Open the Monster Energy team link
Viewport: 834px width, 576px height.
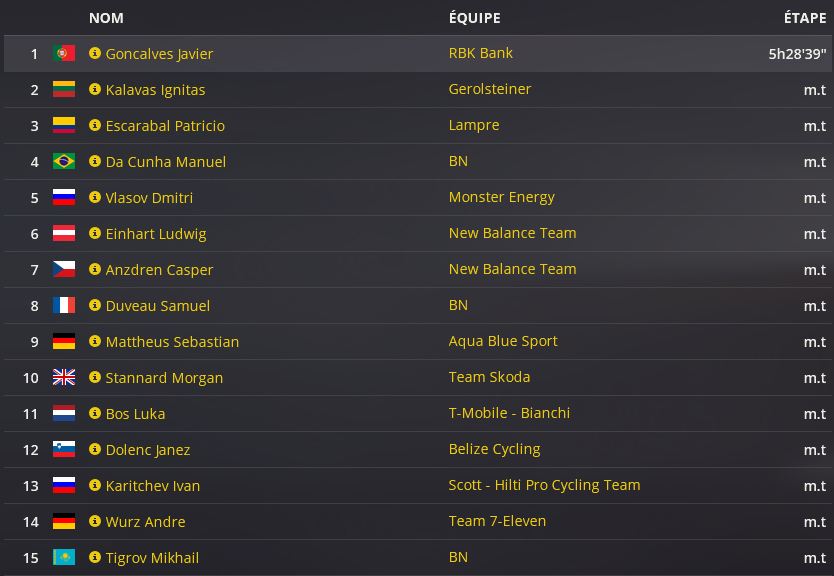[501, 197]
